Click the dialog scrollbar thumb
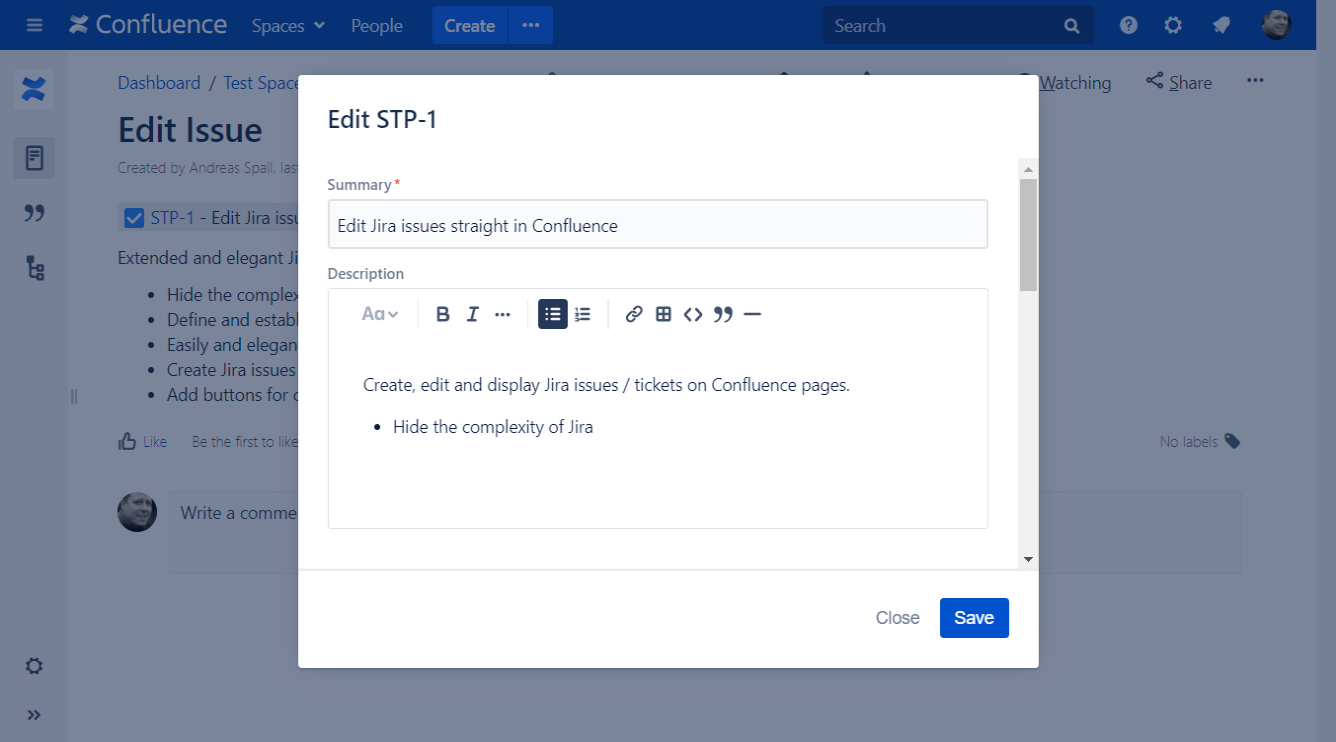 (1028, 235)
